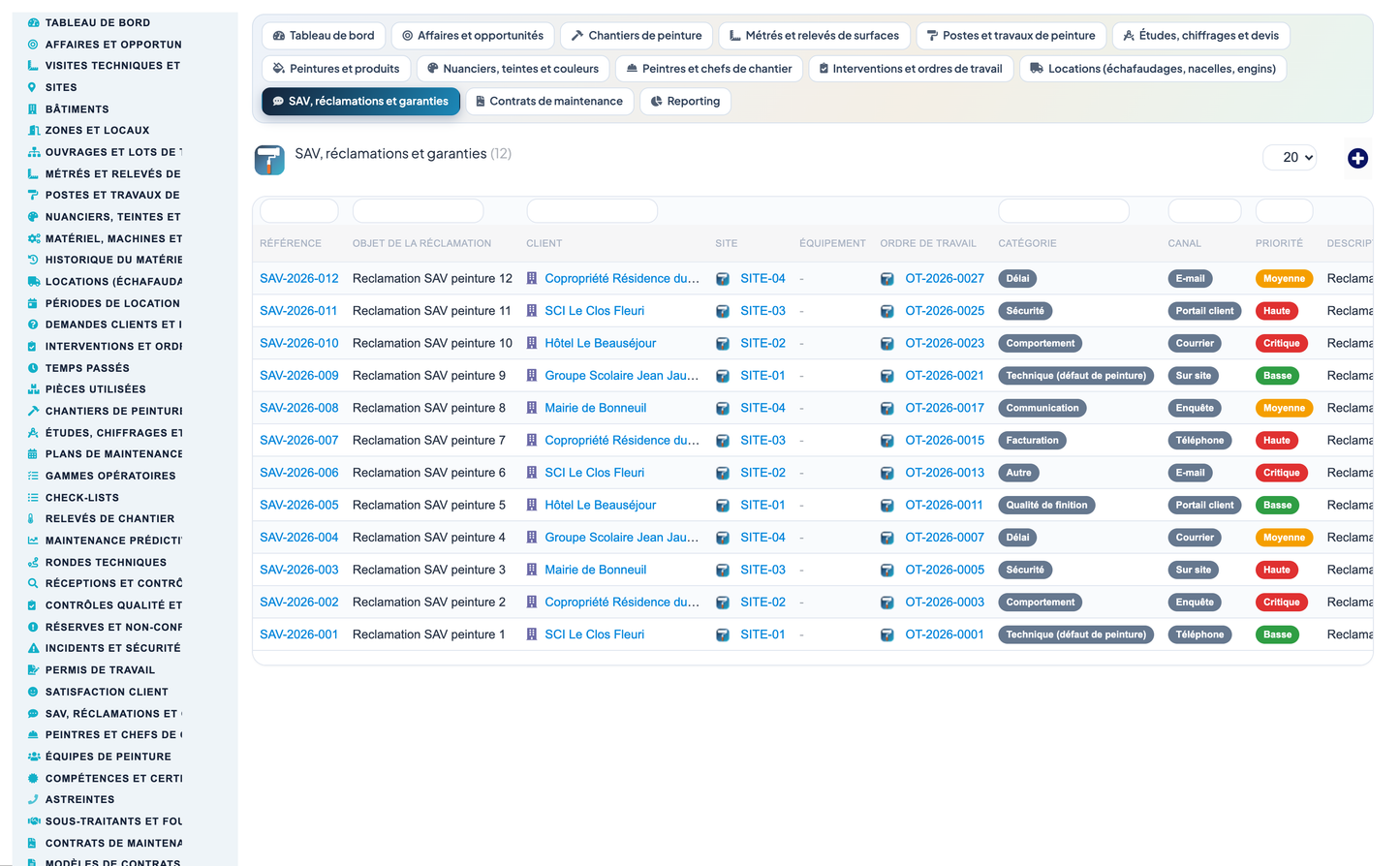This screenshot has height=866, width=1400.
Task: Follow the Hôtel Le Beauséjour client link in SAV-2026-005
Action: coord(600,505)
